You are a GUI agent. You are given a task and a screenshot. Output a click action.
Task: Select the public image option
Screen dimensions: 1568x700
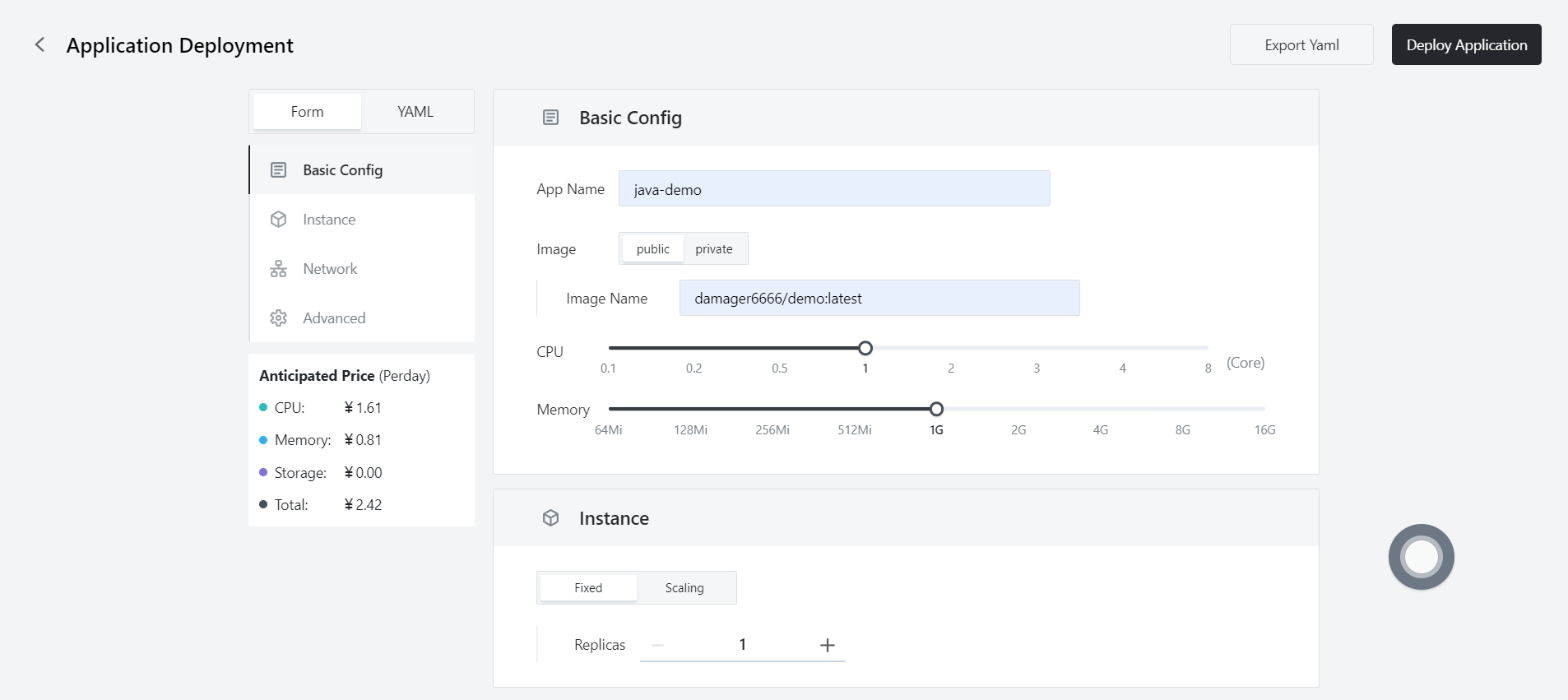pyautogui.click(x=653, y=249)
